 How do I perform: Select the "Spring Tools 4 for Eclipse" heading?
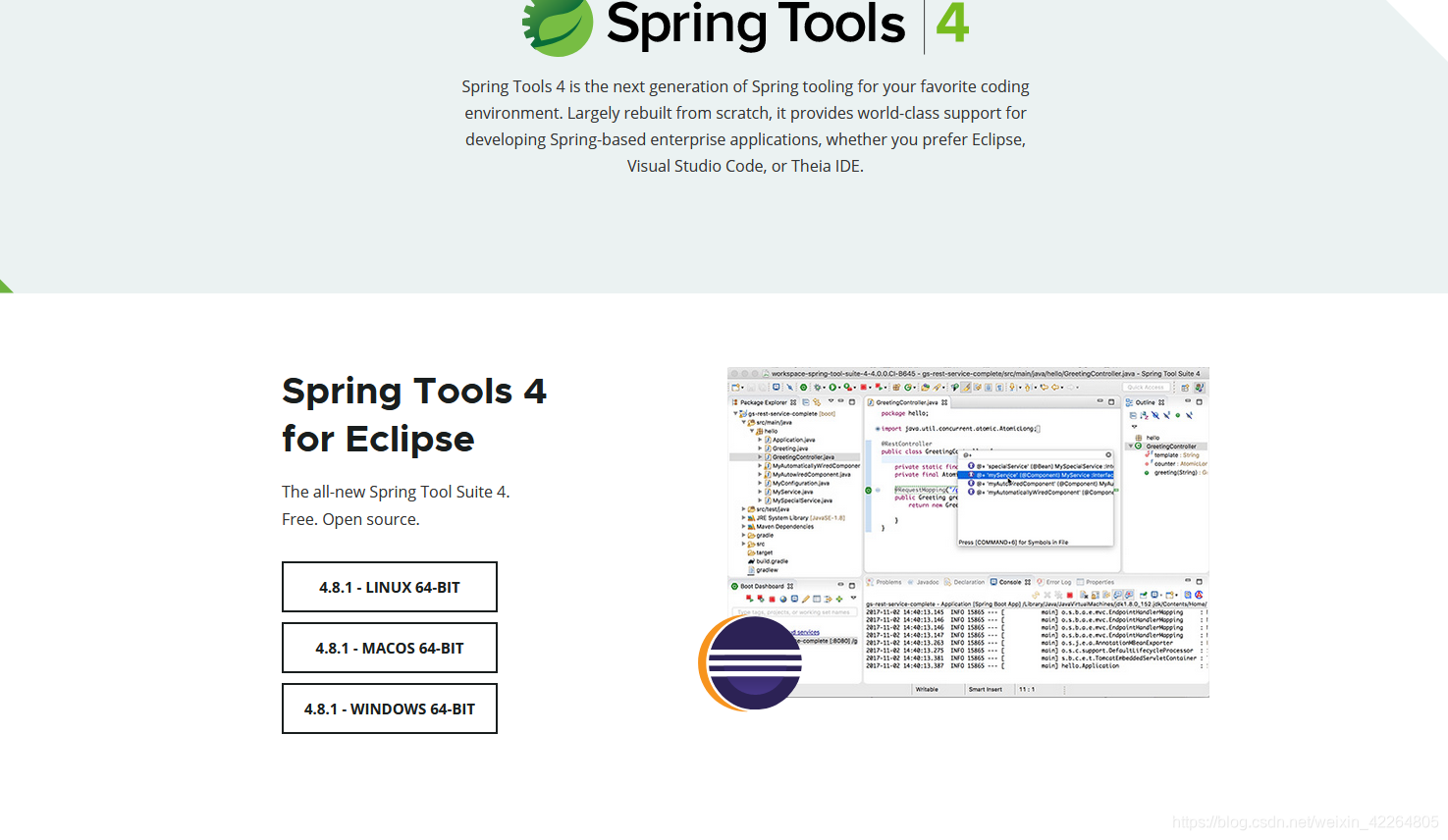tap(414, 414)
